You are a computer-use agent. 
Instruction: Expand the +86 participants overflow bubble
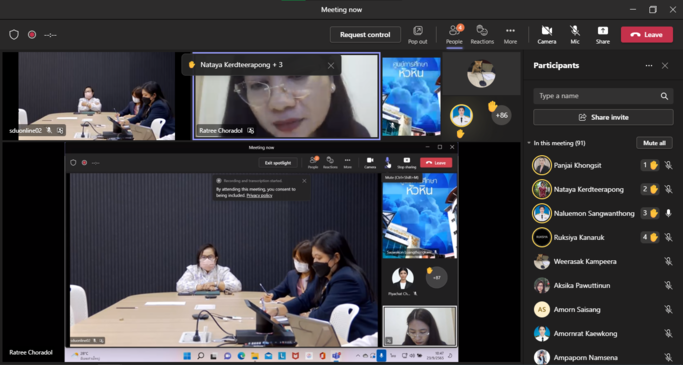[501, 115]
